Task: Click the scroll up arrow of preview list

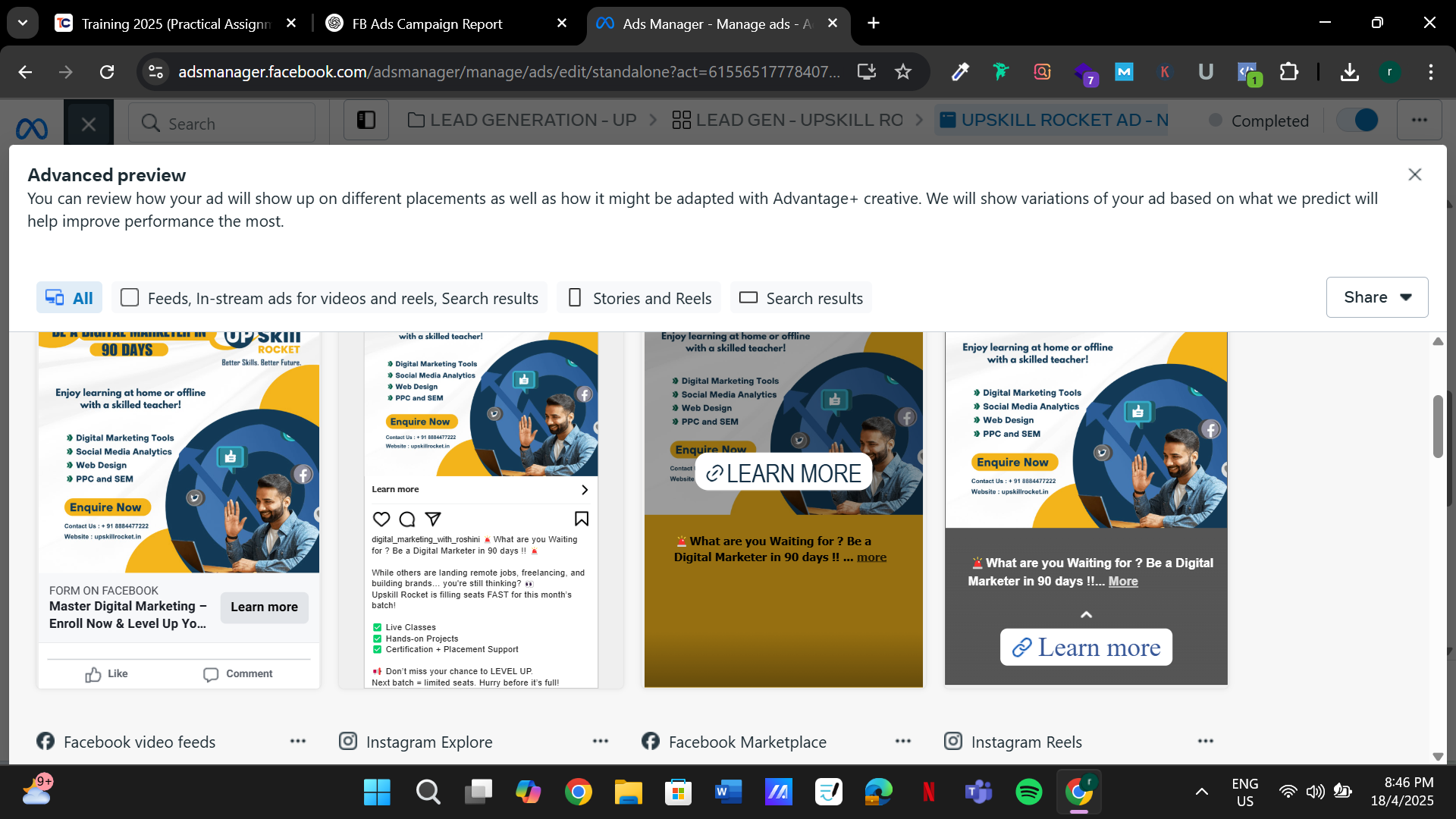Action: [x=1438, y=341]
